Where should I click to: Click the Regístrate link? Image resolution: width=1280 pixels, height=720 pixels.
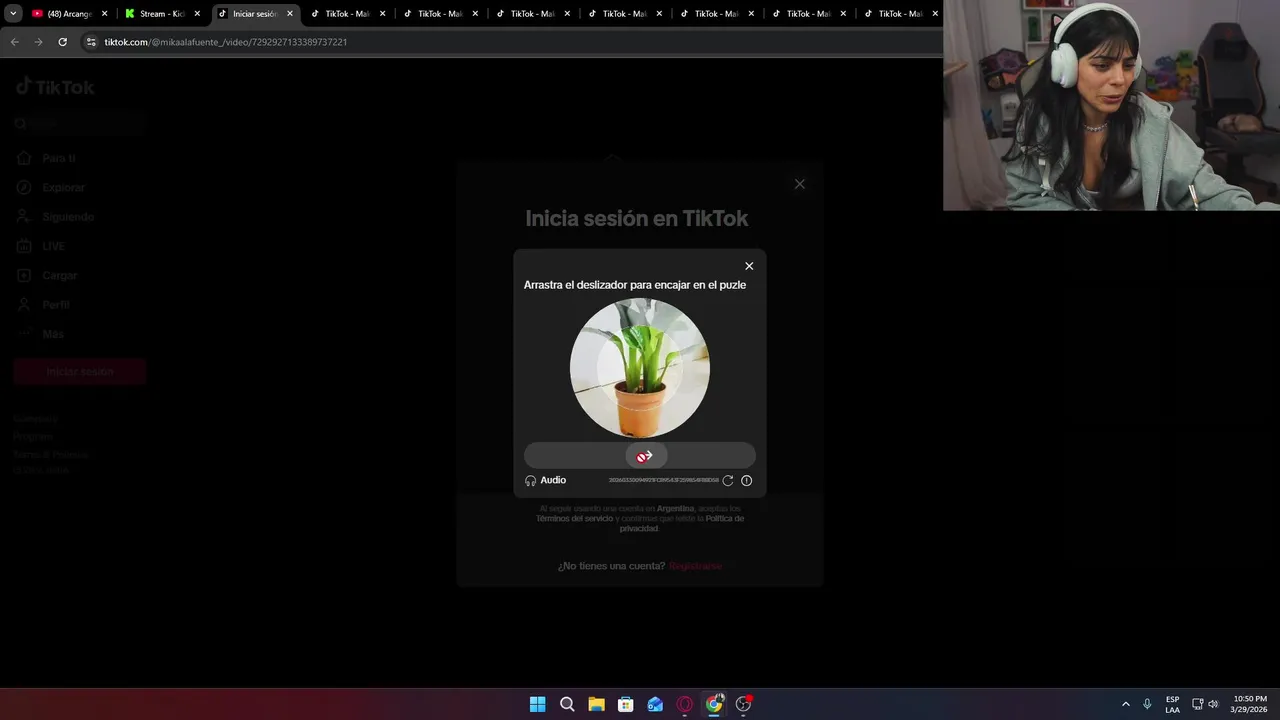[x=695, y=566]
